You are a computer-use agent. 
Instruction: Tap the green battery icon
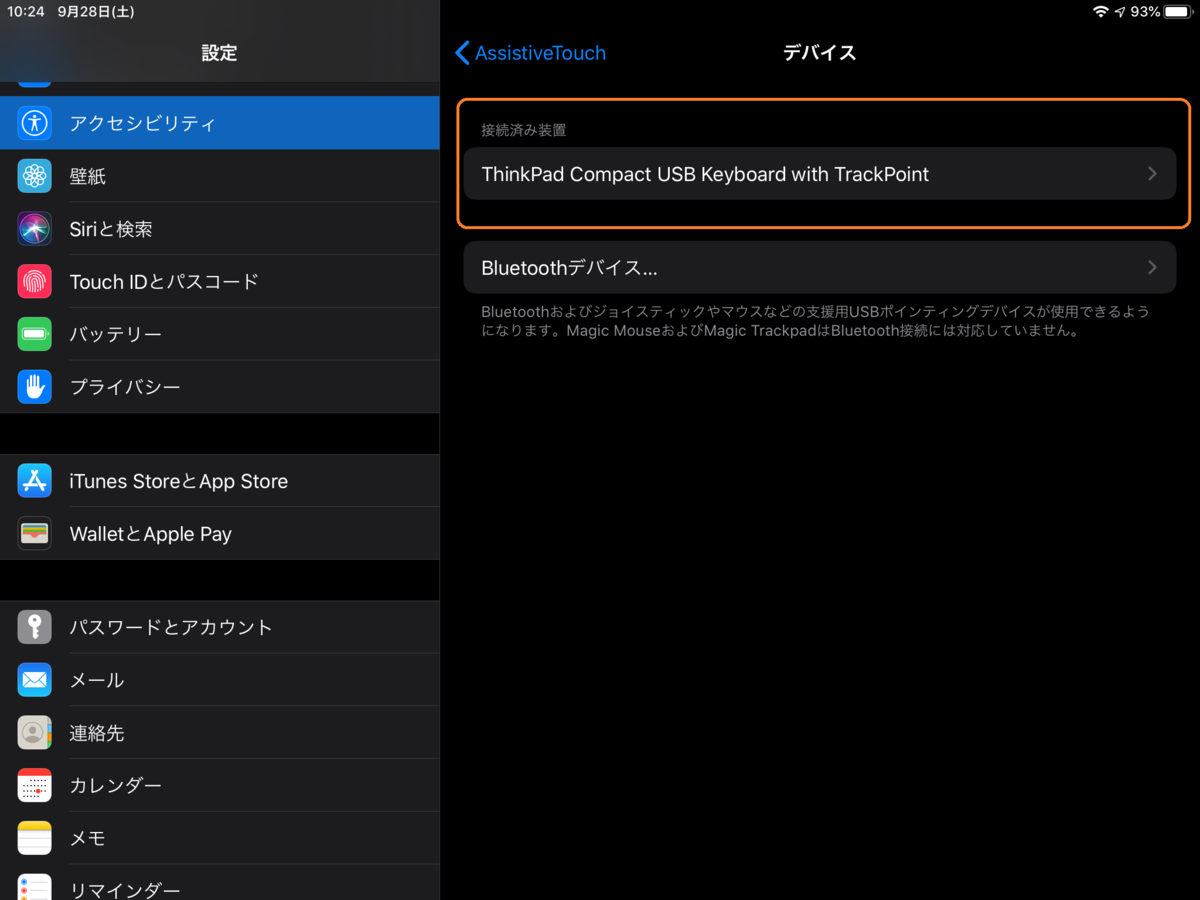click(35, 334)
